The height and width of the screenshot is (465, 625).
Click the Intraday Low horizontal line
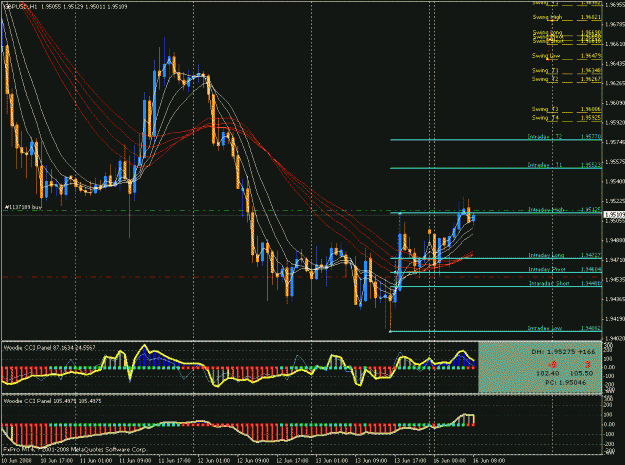(496, 331)
